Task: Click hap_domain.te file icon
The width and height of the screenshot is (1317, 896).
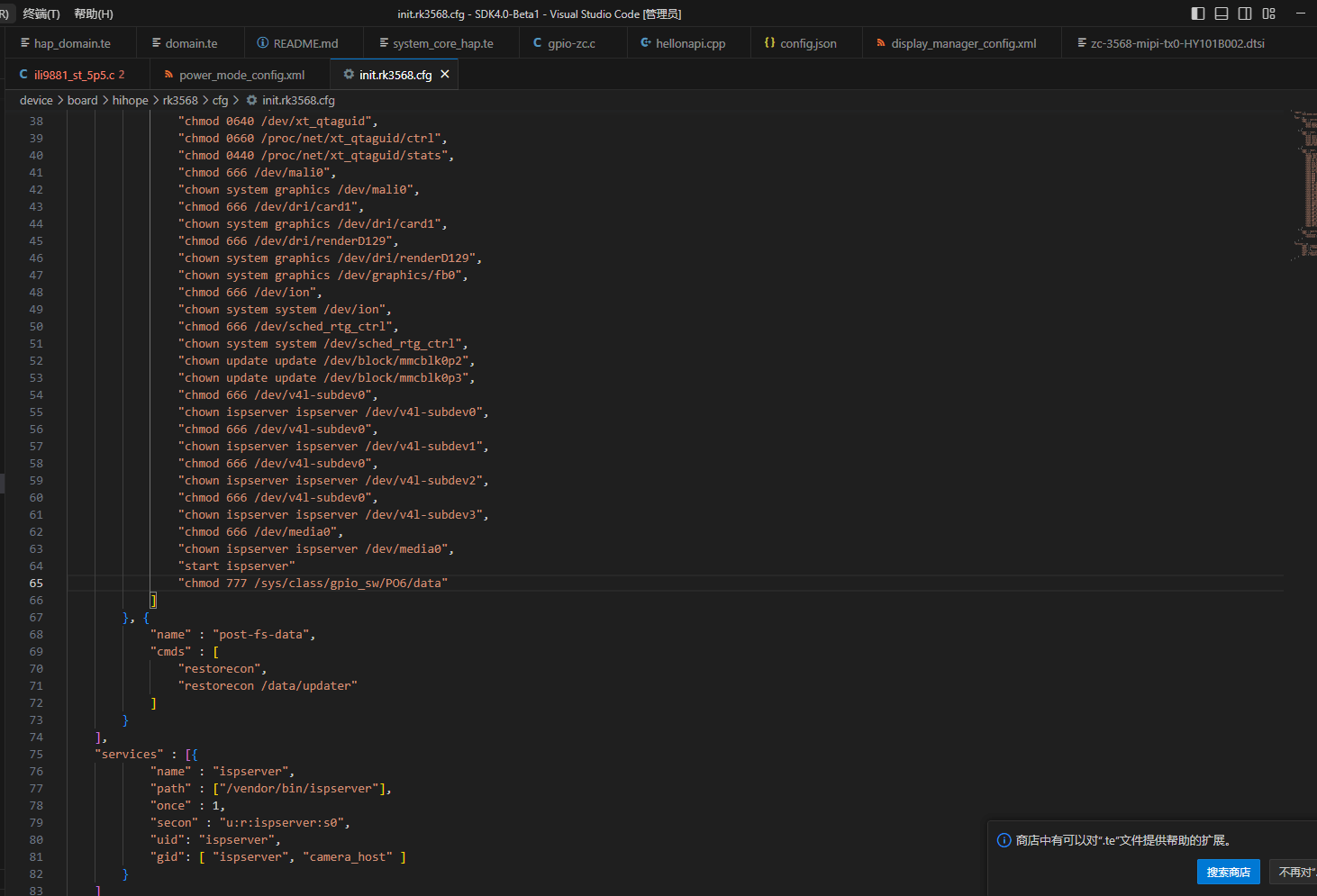Action: click(23, 42)
